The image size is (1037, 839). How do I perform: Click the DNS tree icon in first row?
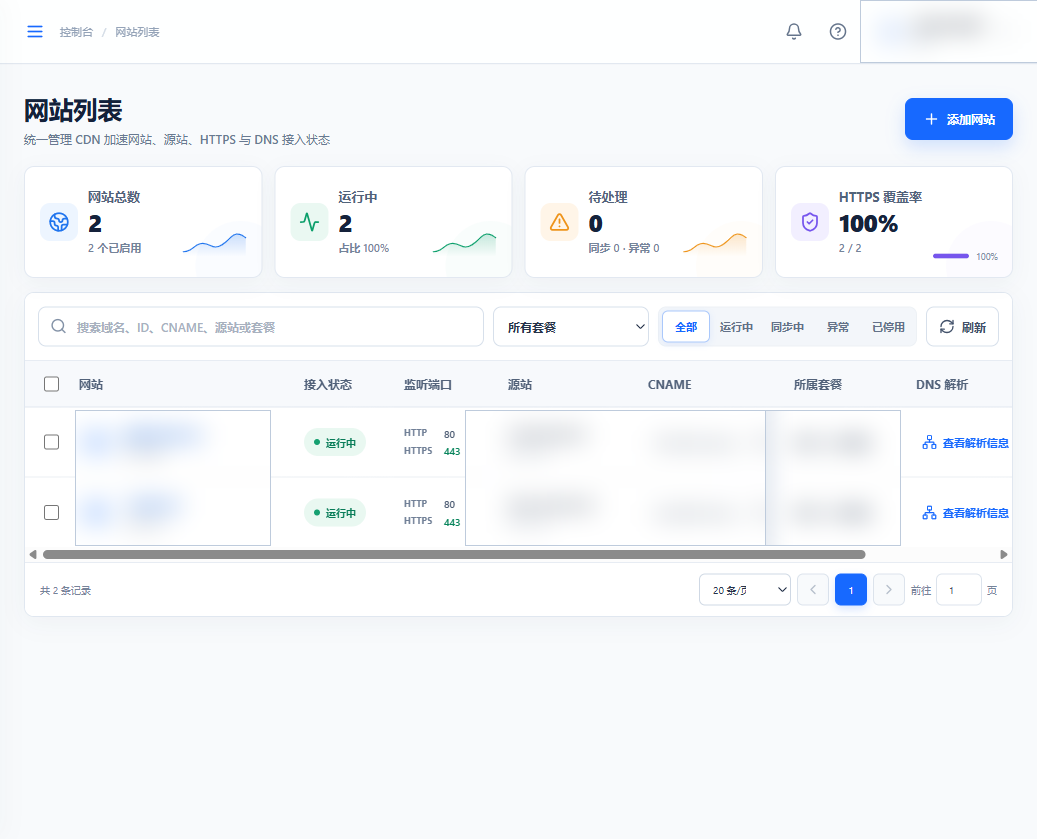click(x=929, y=442)
